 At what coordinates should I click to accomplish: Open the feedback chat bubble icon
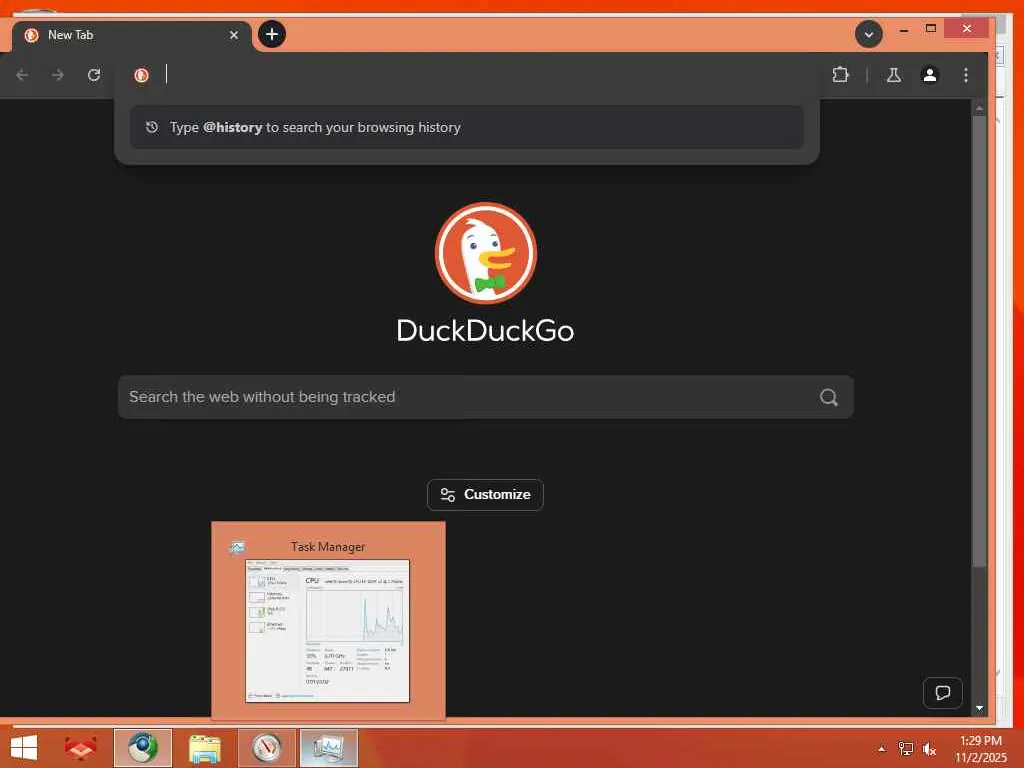pyautogui.click(x=942, y=693)
